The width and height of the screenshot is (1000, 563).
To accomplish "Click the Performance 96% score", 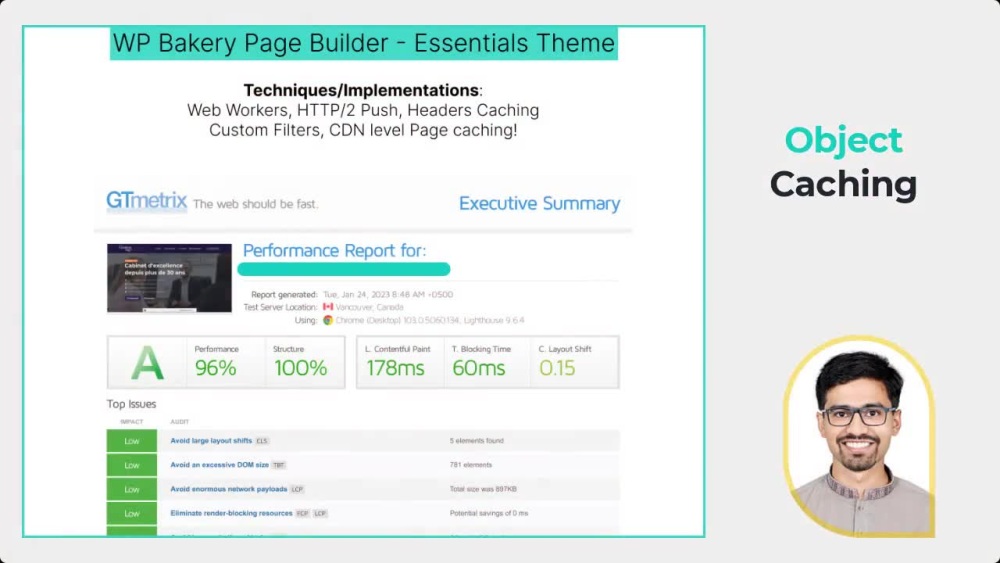I will [216, 368].
